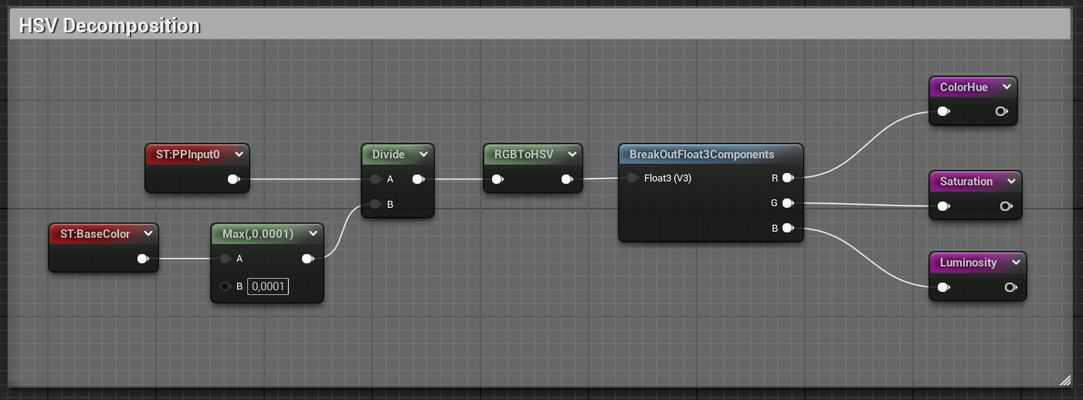
Task: Click the Max node B value field
Action: pyautogui.click(x=268, y=287)
